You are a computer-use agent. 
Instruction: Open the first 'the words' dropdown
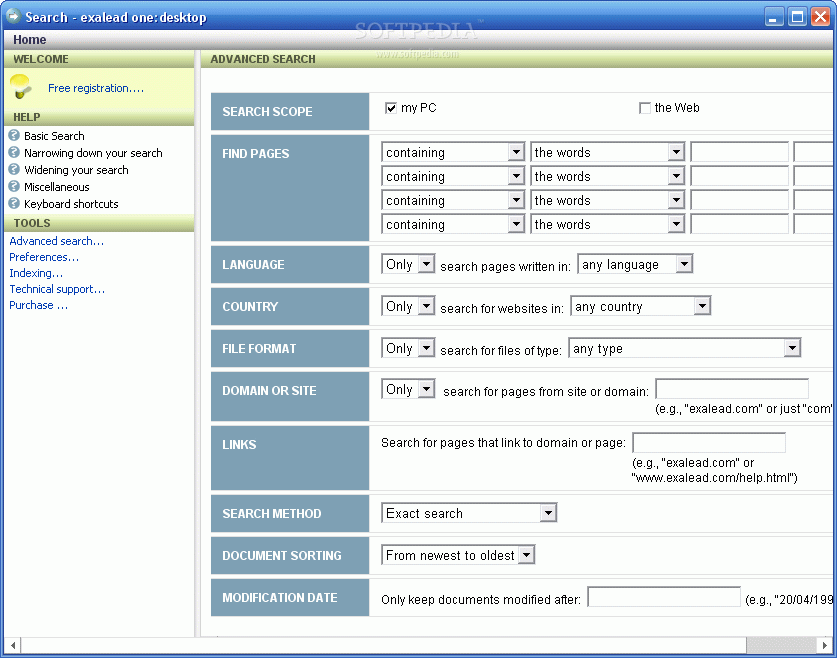607,152
